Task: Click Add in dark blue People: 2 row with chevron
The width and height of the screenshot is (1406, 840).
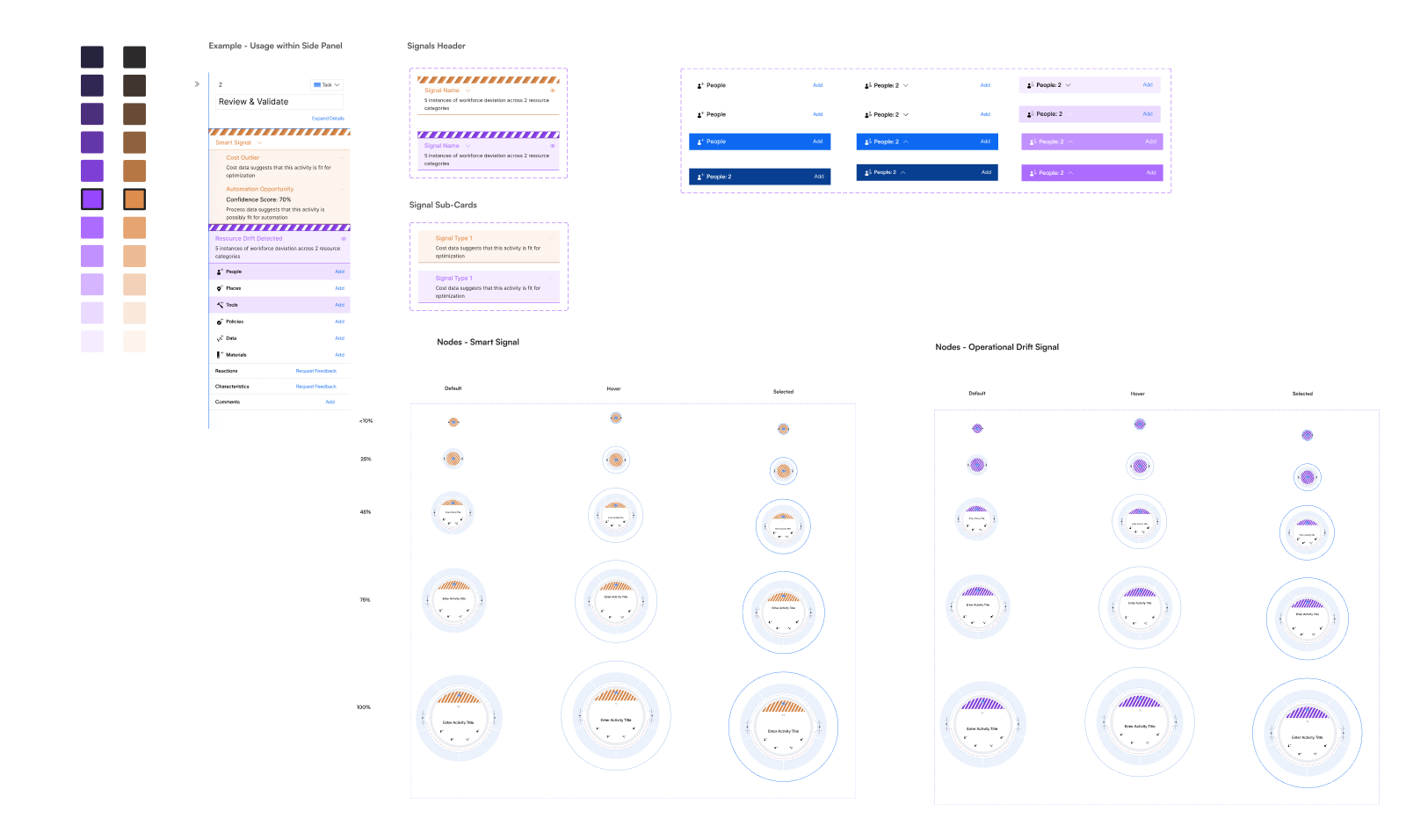Action: pyautogui.click(x=986, y=172)
